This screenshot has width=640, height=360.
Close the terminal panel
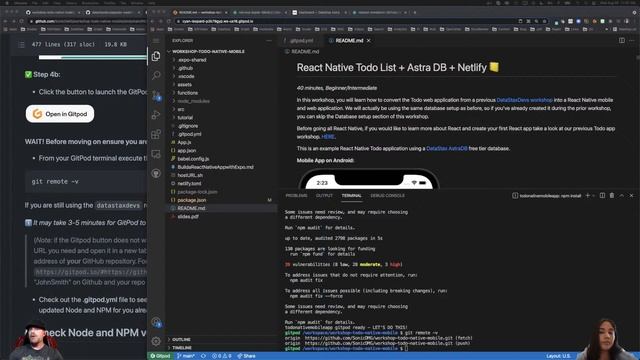tap(631, 196)
